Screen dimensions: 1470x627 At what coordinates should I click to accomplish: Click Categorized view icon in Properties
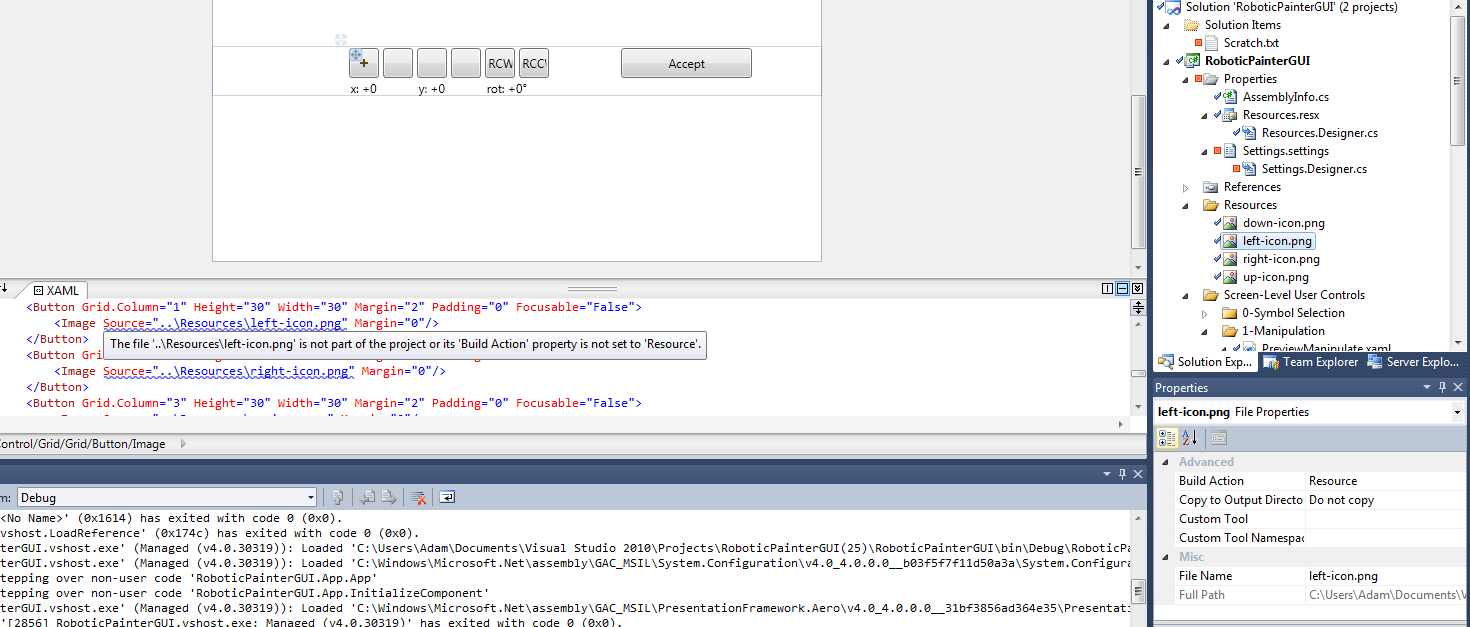[1167, 438]
